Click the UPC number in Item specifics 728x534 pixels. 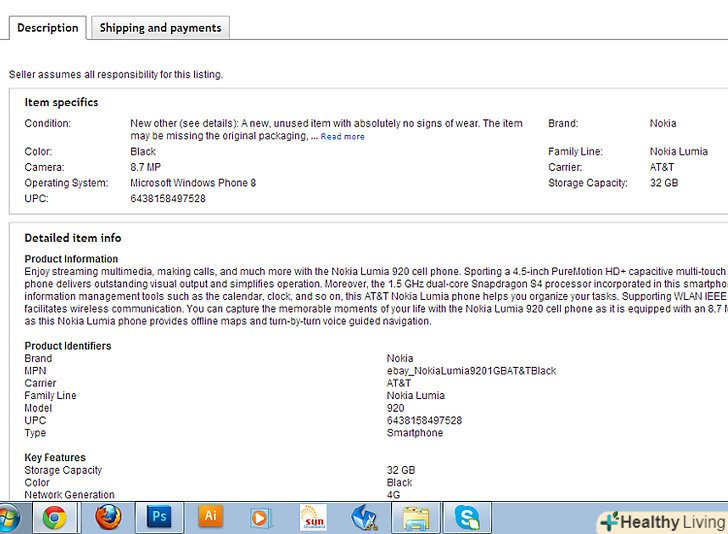168,198
